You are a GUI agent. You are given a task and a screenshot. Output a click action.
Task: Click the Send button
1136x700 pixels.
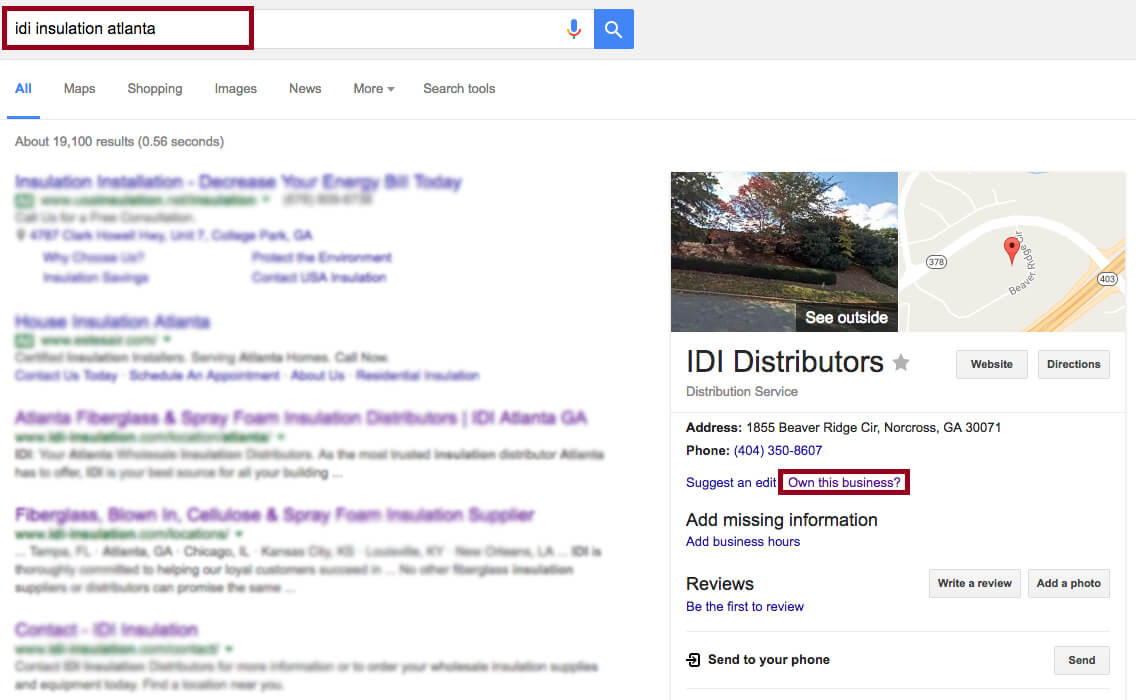tap(1082, 660)
